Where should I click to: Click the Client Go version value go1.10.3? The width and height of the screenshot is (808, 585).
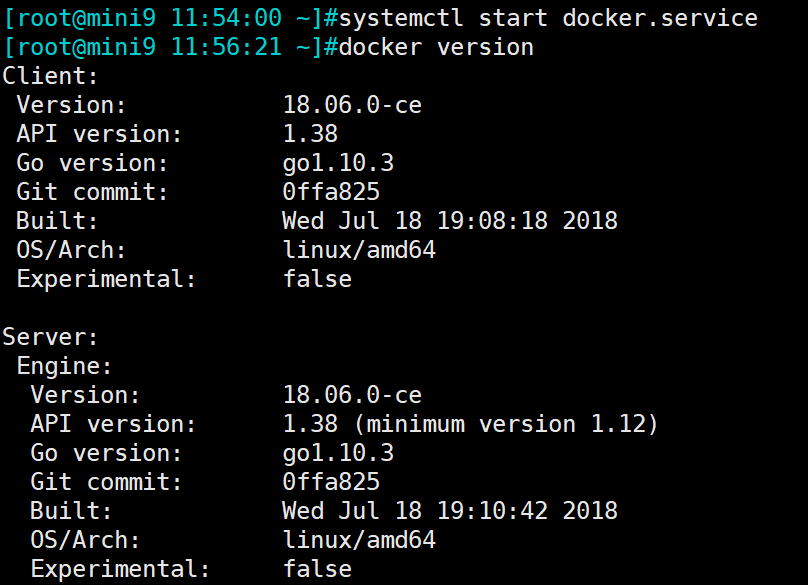coord(338,163)
